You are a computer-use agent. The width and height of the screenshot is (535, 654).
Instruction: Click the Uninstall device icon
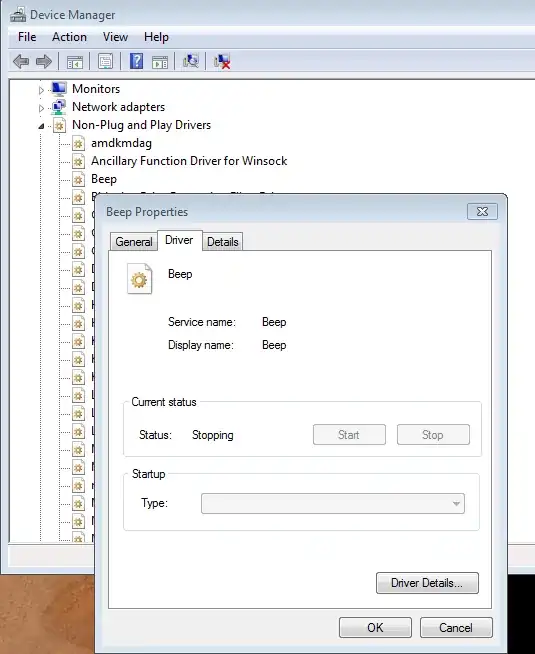[222, 61]
